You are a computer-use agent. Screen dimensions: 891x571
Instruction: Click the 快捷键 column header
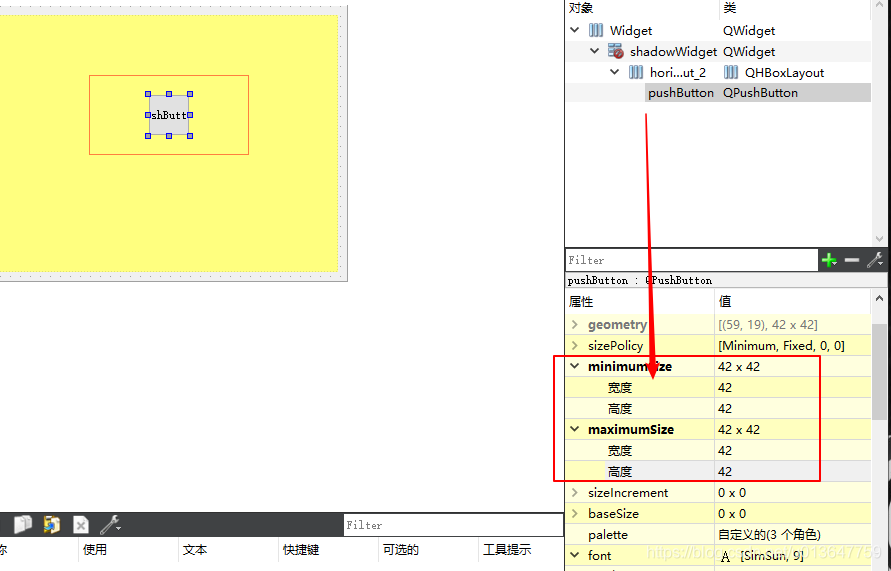click(301, 549)
